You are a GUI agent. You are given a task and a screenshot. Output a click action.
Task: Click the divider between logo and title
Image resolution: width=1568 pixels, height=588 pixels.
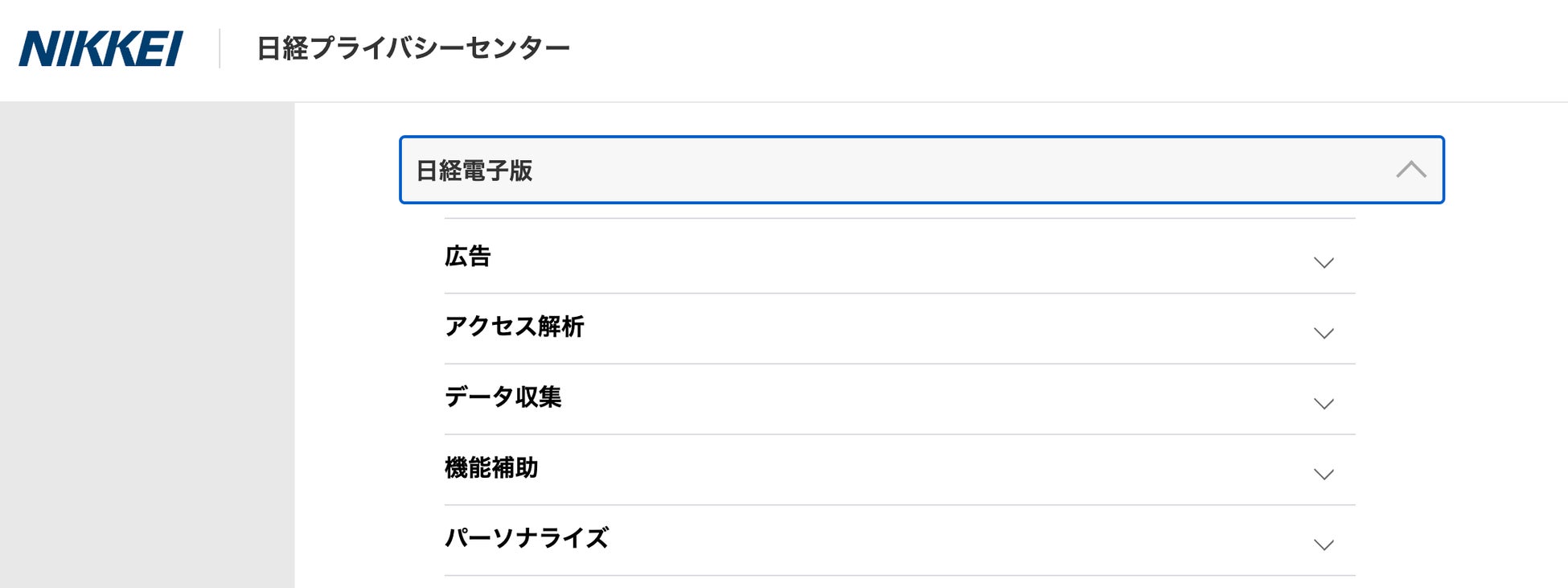coord(220,48)
